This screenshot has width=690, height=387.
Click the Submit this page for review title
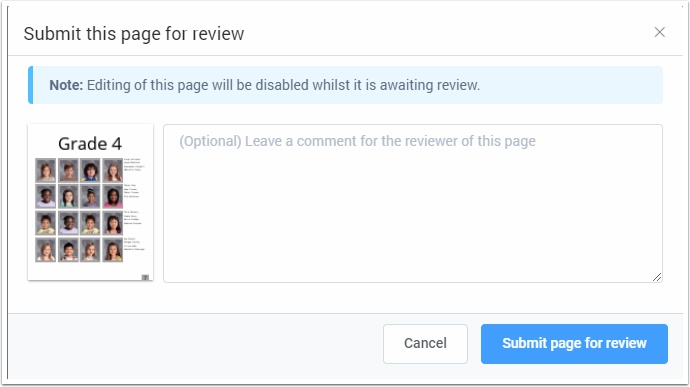point(134,34)
